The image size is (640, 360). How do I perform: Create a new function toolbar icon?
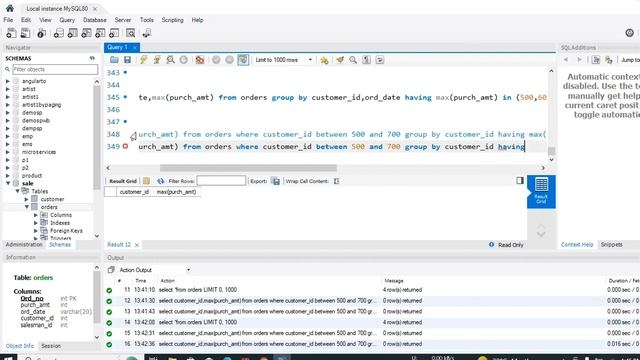click(x=114, y=33)
